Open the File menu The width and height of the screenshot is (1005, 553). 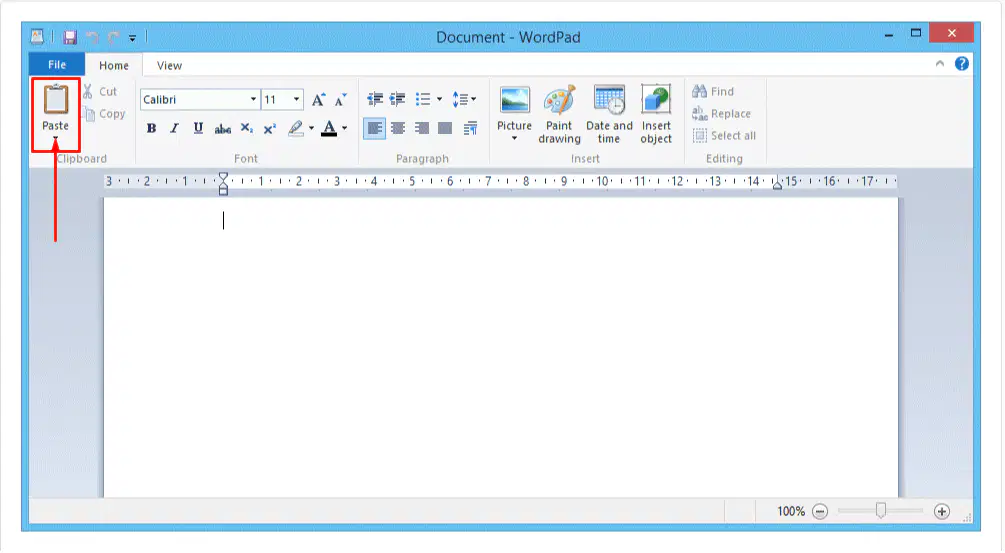coord(56,65)
